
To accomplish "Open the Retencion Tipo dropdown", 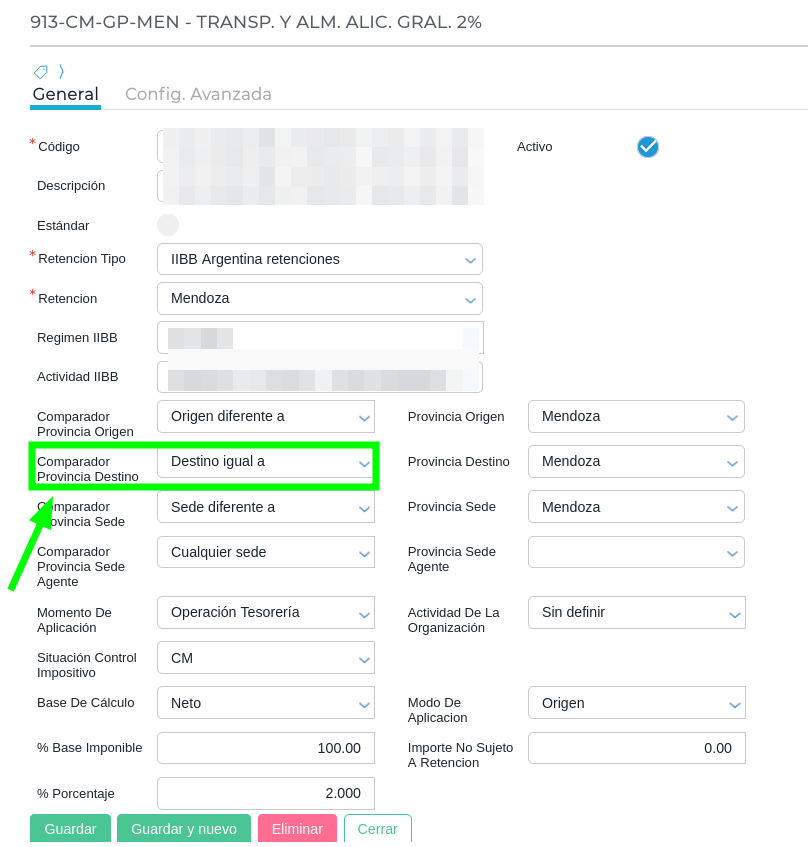I will click(x=319, y=259).
